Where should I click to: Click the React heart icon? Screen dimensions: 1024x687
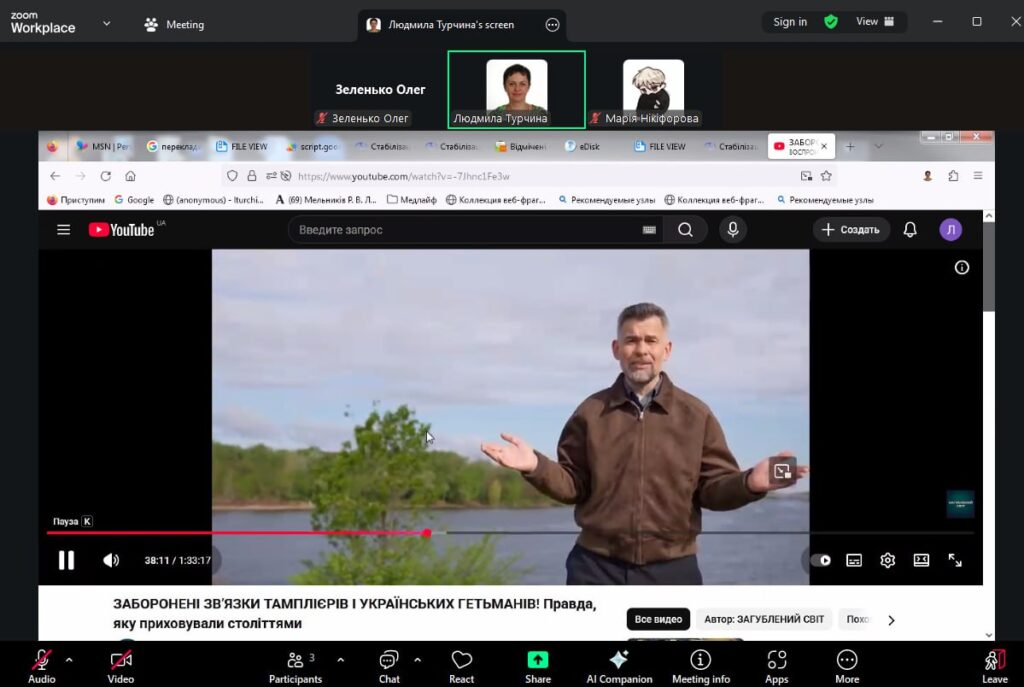coord(461,666)
